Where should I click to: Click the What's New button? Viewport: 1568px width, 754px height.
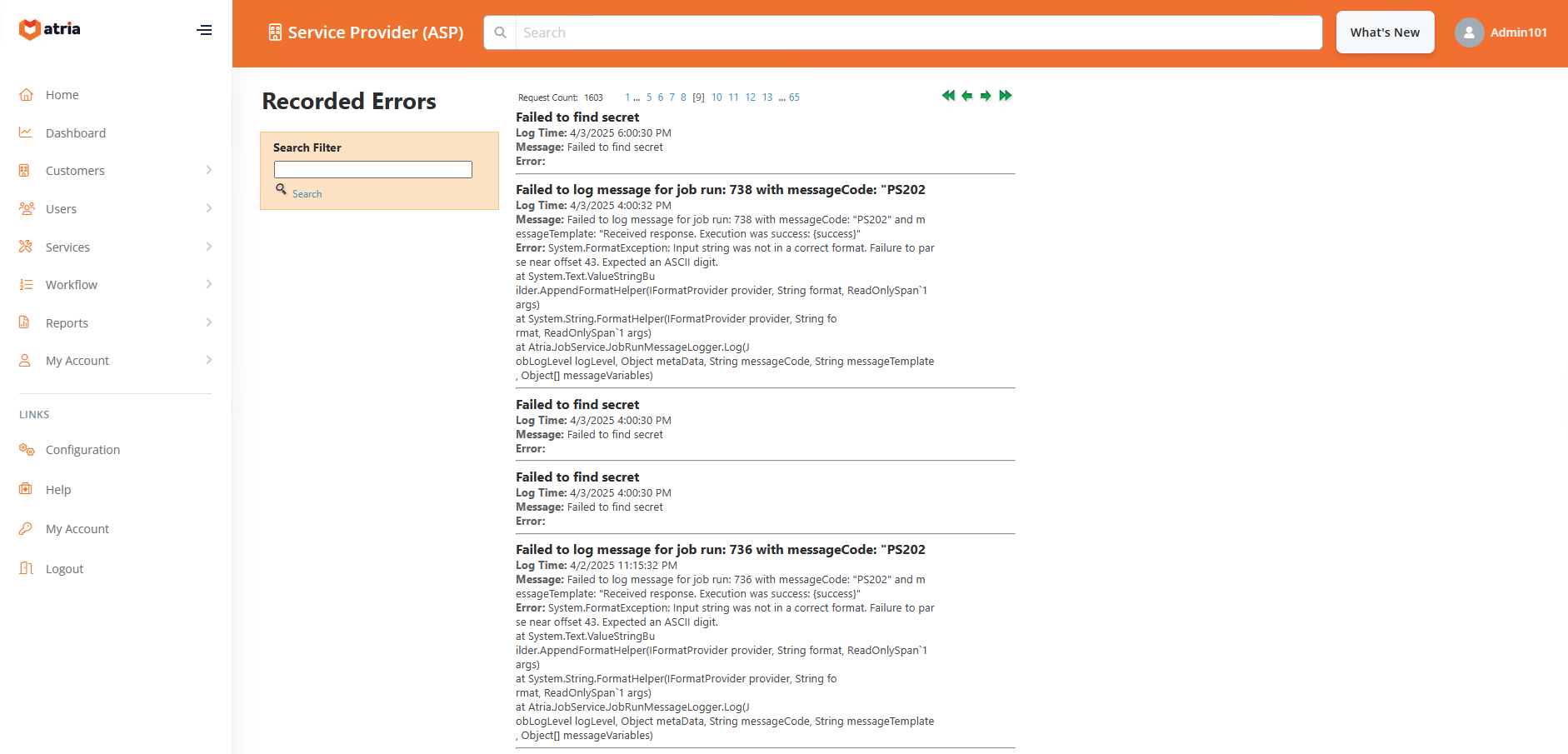pyautogui.click(x=1385, y=32)
